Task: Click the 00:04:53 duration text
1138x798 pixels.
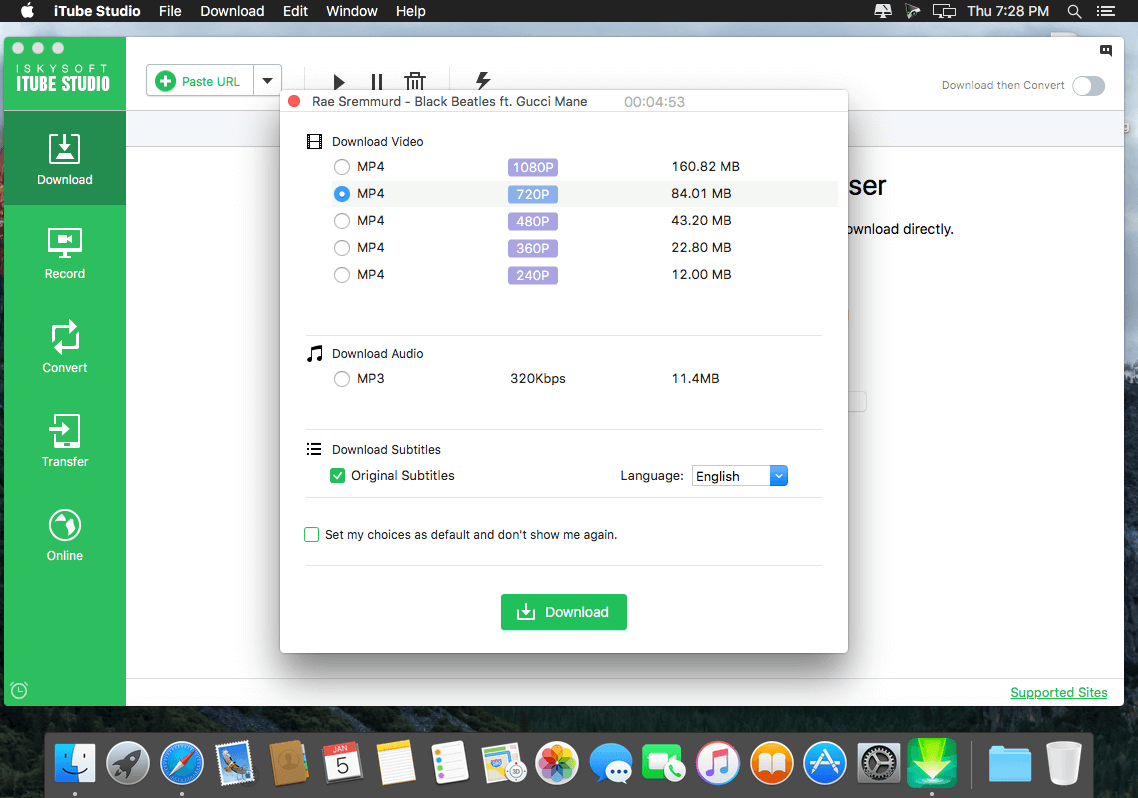Action: click(x=654, y=102)
